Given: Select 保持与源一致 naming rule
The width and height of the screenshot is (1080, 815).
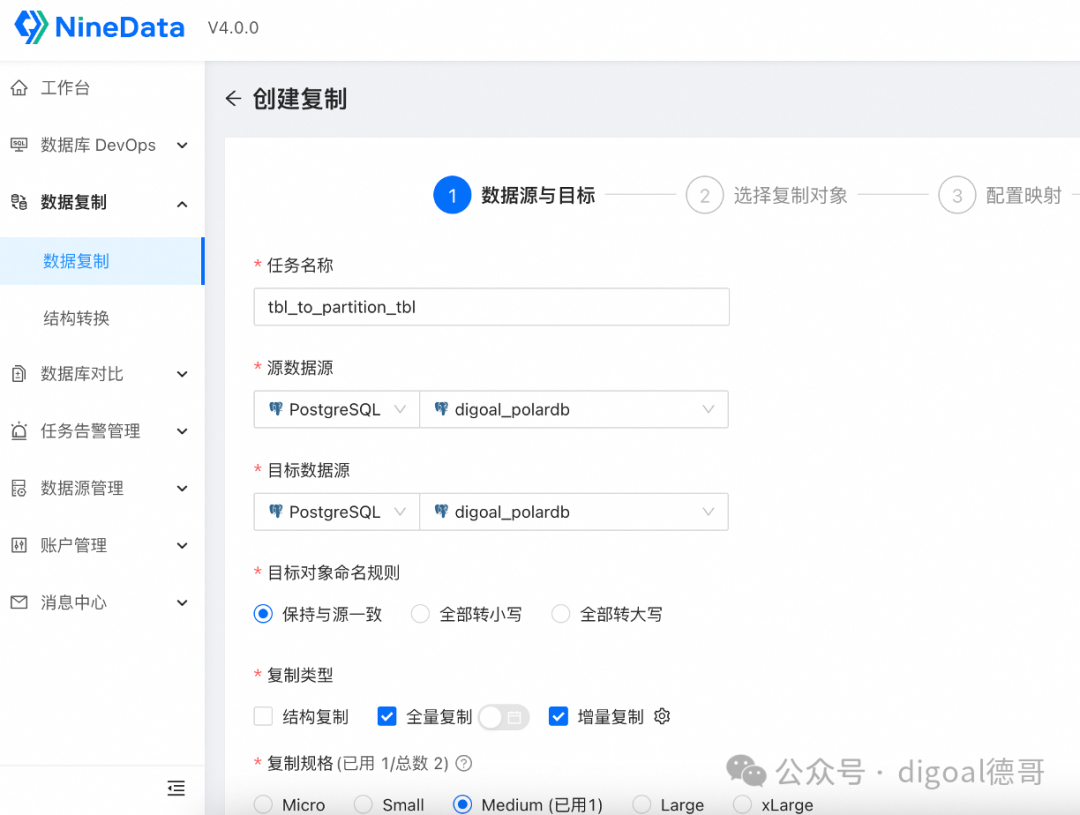Looking at the screenshot, I should click(x=263, y=614).
